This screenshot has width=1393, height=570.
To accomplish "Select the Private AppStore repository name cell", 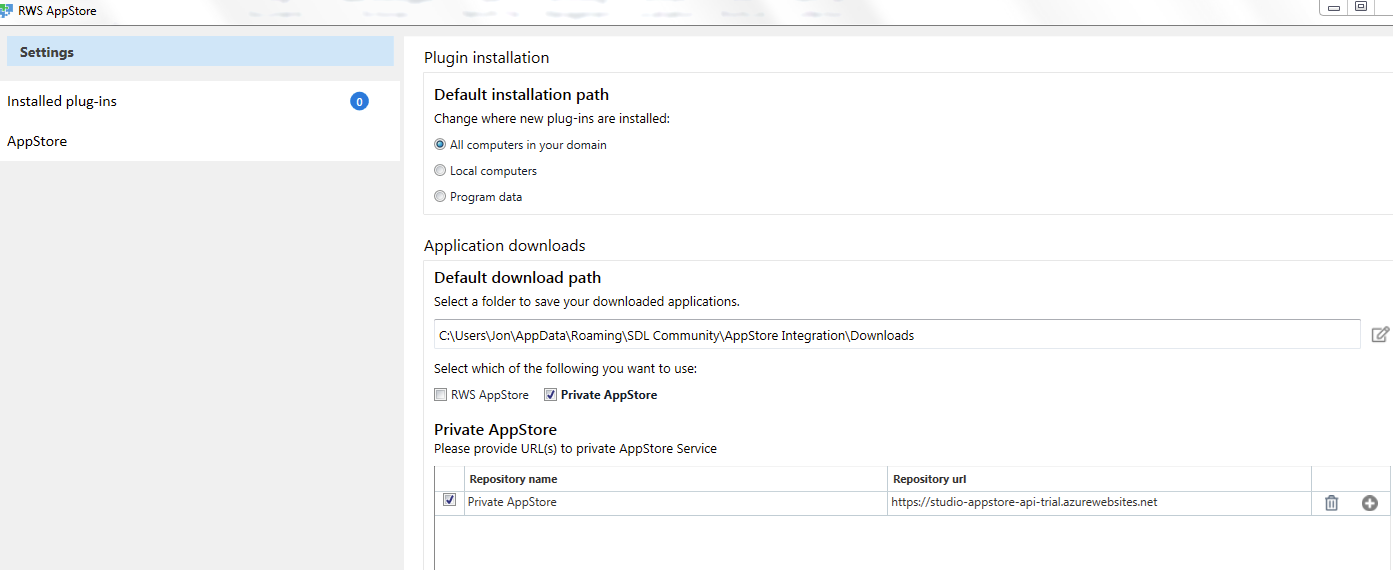I will coord(676,502).
